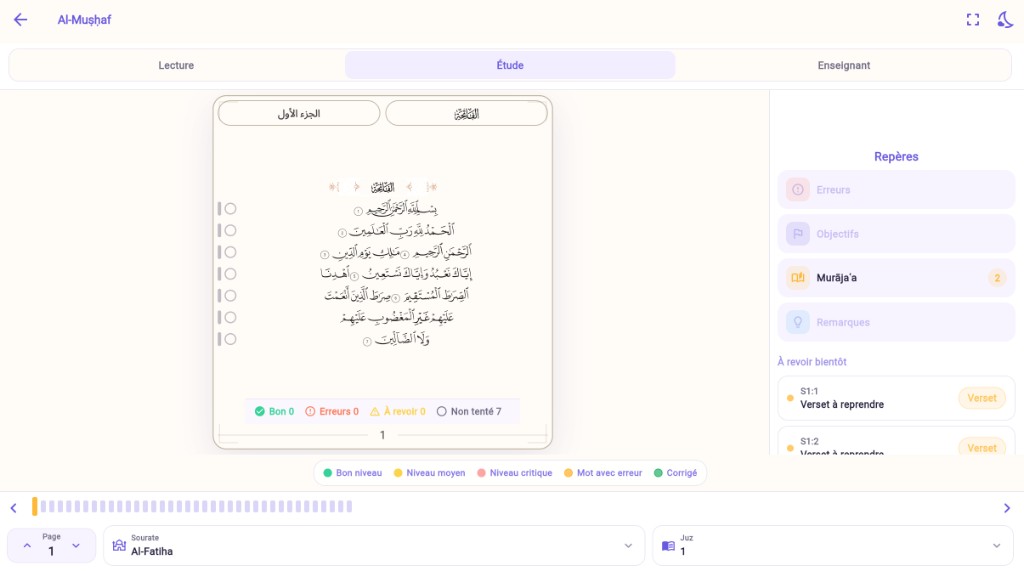The height and width of the screenshot is (571, 1024).
Task: Open the Remarques repère
Action: pyautogui.click(x=896, y=322)
